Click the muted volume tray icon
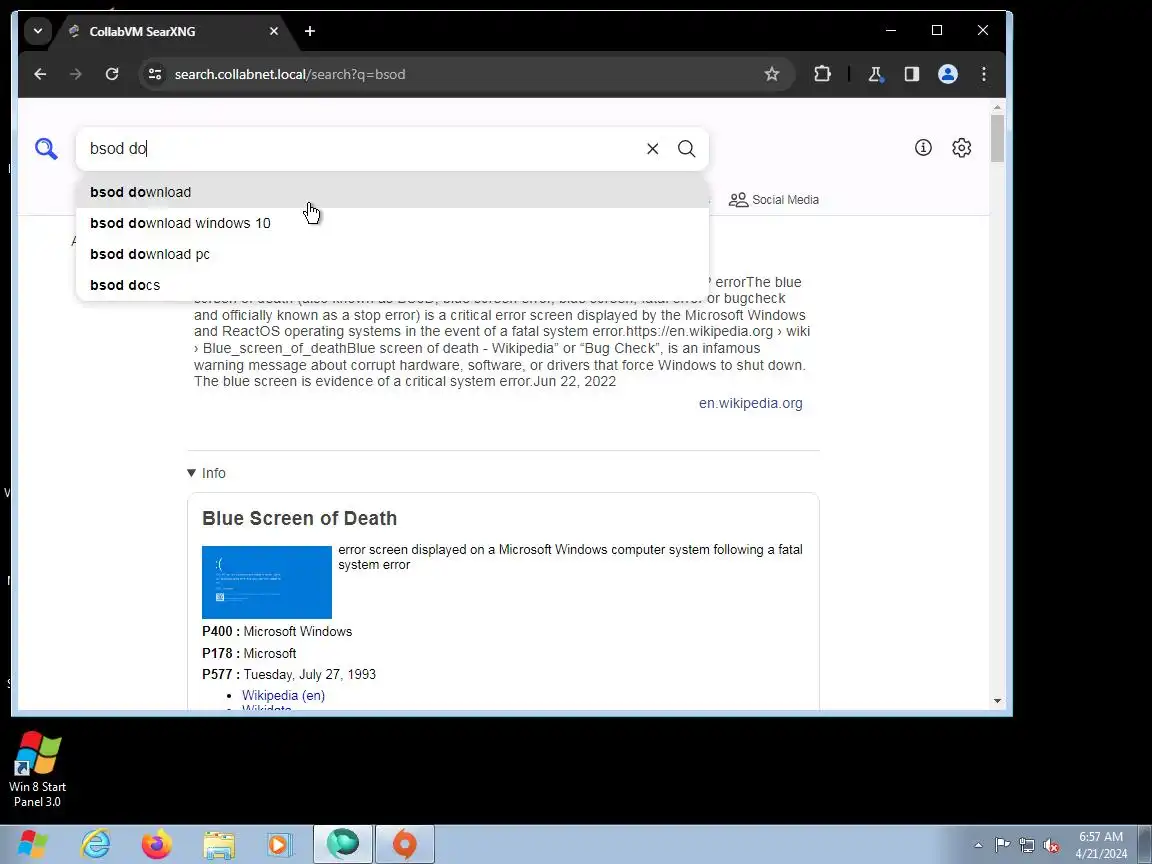 tap(1051, 845)
